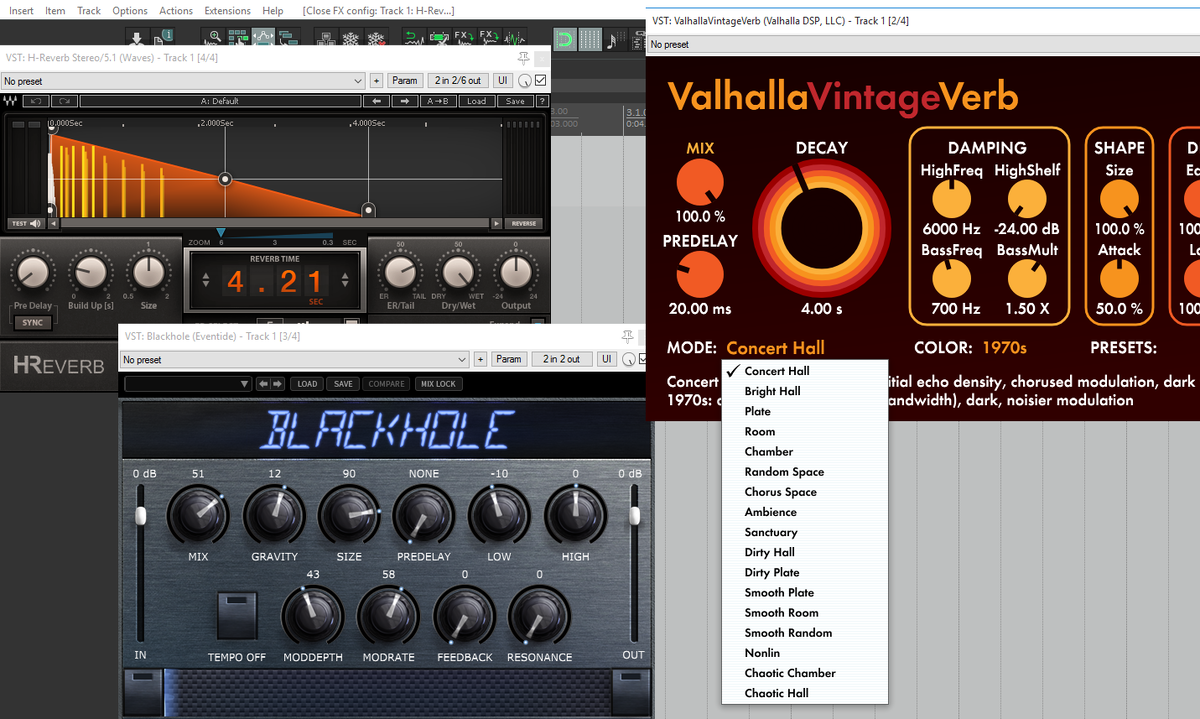Click Blackhole LOAD button
This screenshot has width=1200, height=719.
coord(308,383)
